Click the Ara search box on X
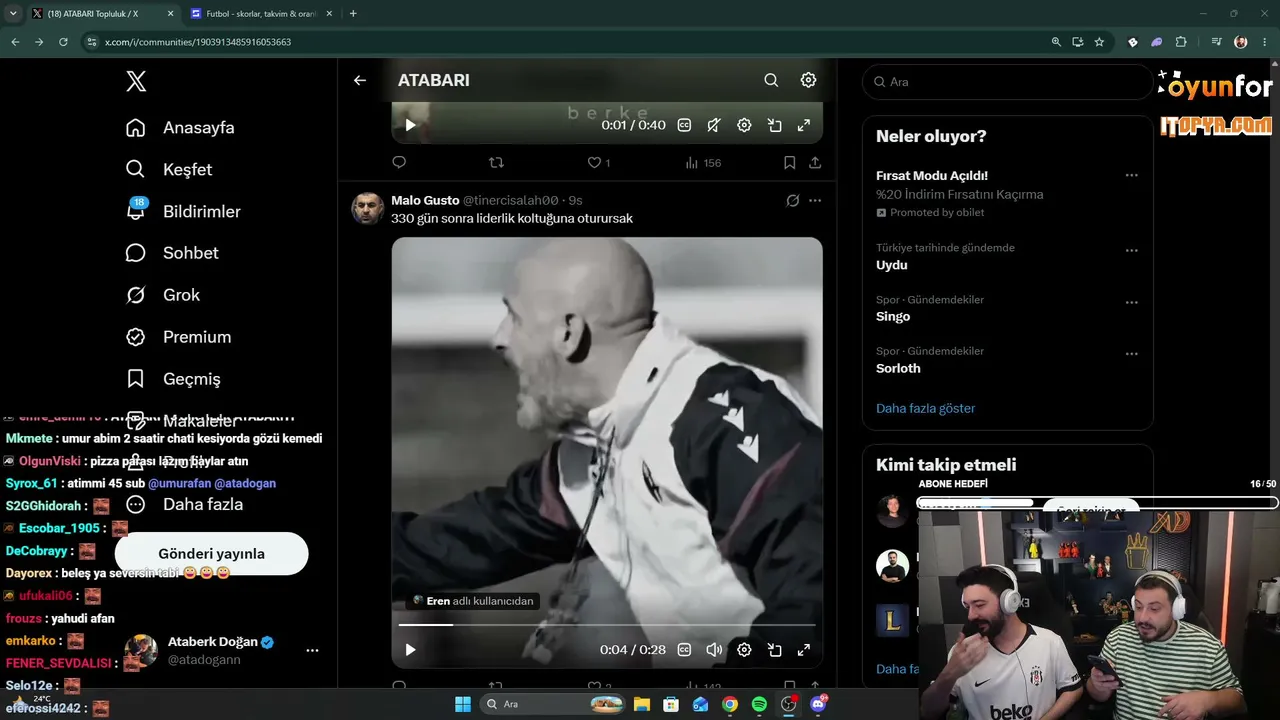This screenshot has height=720, width=1280. (x=1008, y=82)
